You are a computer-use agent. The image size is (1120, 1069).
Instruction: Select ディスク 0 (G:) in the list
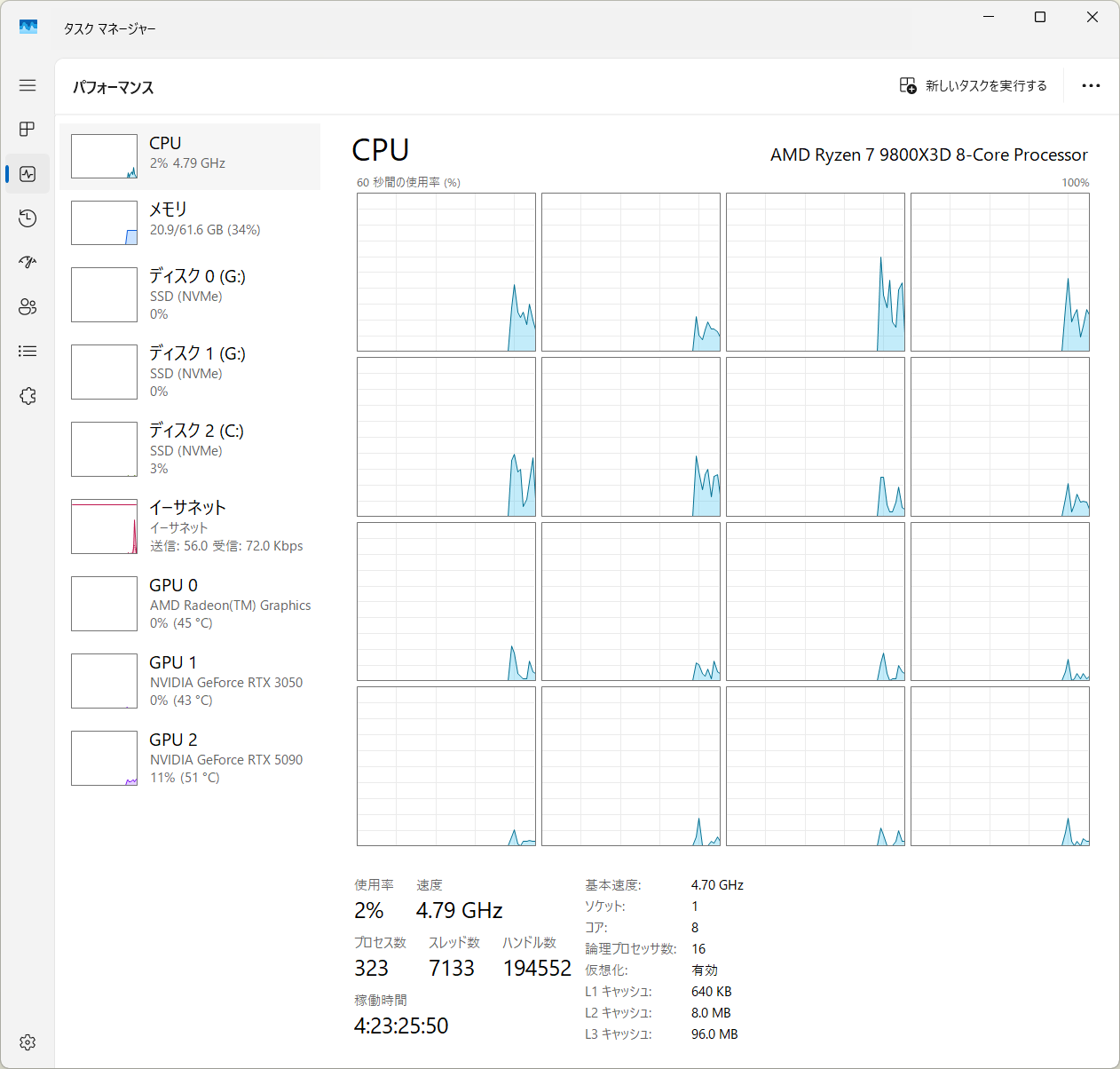pos(190,294)
